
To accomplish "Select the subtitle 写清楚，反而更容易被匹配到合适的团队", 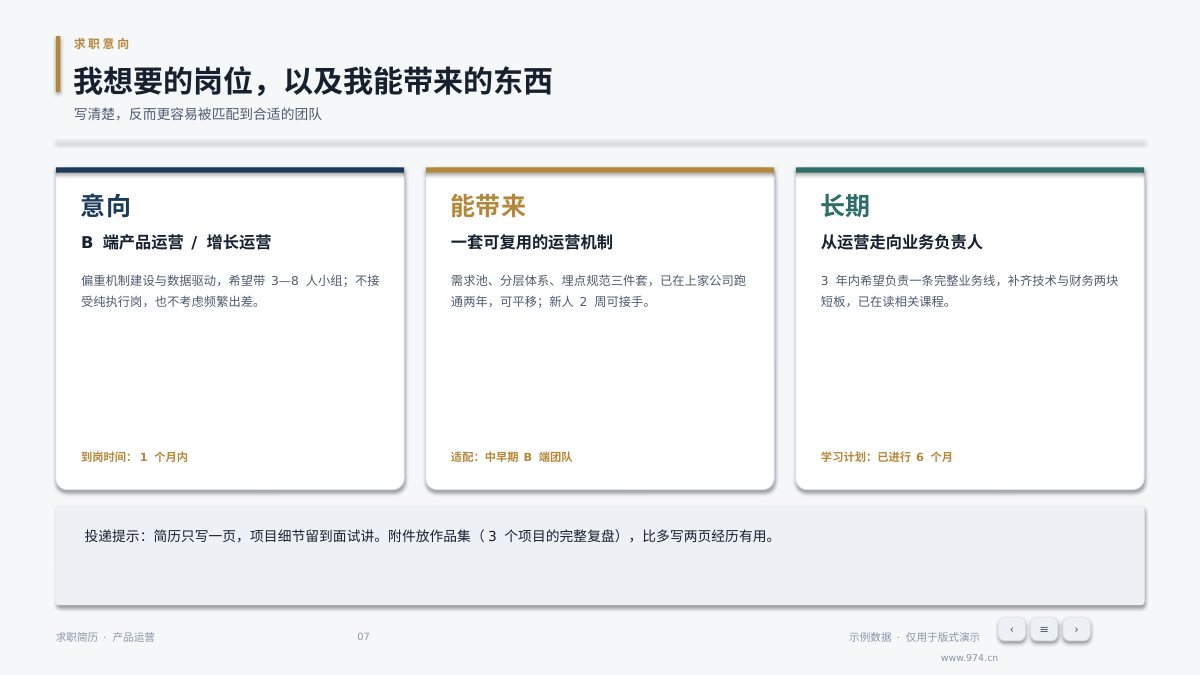I will [x=198, y=114].
